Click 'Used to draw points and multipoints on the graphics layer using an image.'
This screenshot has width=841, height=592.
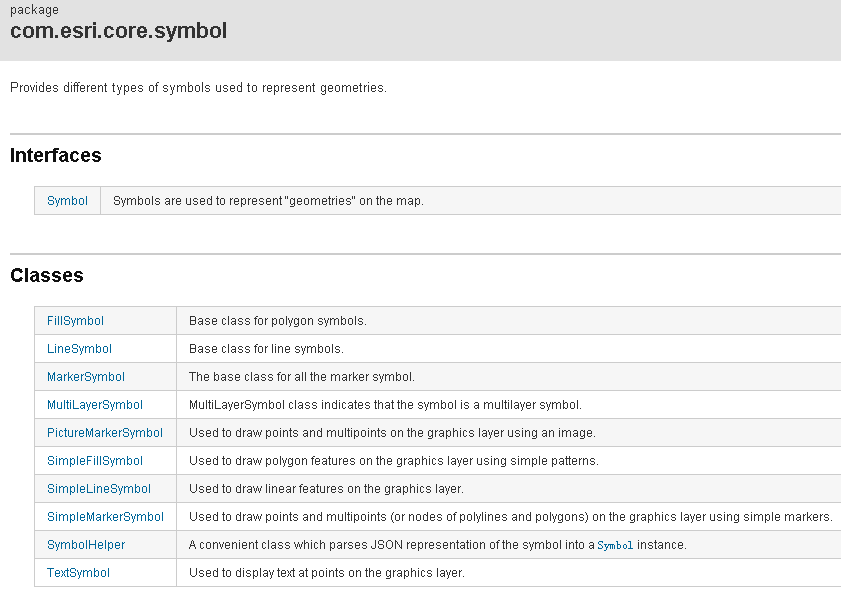392,432
